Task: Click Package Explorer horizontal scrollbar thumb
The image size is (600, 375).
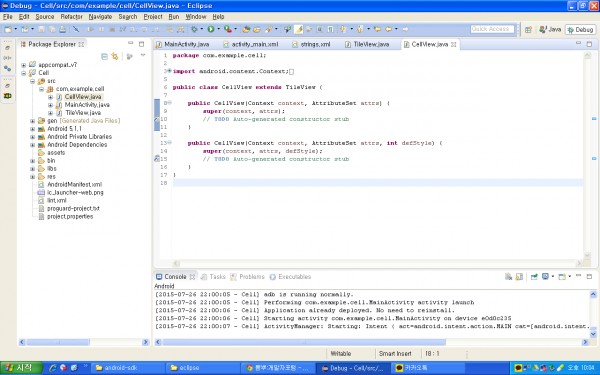Action: (x=58, y=342)
